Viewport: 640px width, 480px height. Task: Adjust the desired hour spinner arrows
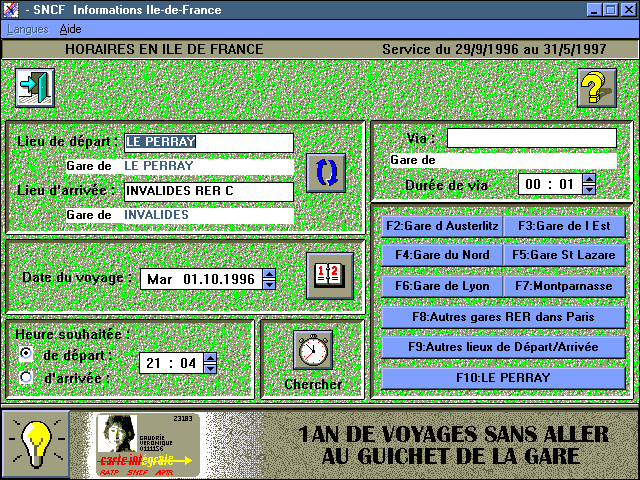click(x=212, y=363)
